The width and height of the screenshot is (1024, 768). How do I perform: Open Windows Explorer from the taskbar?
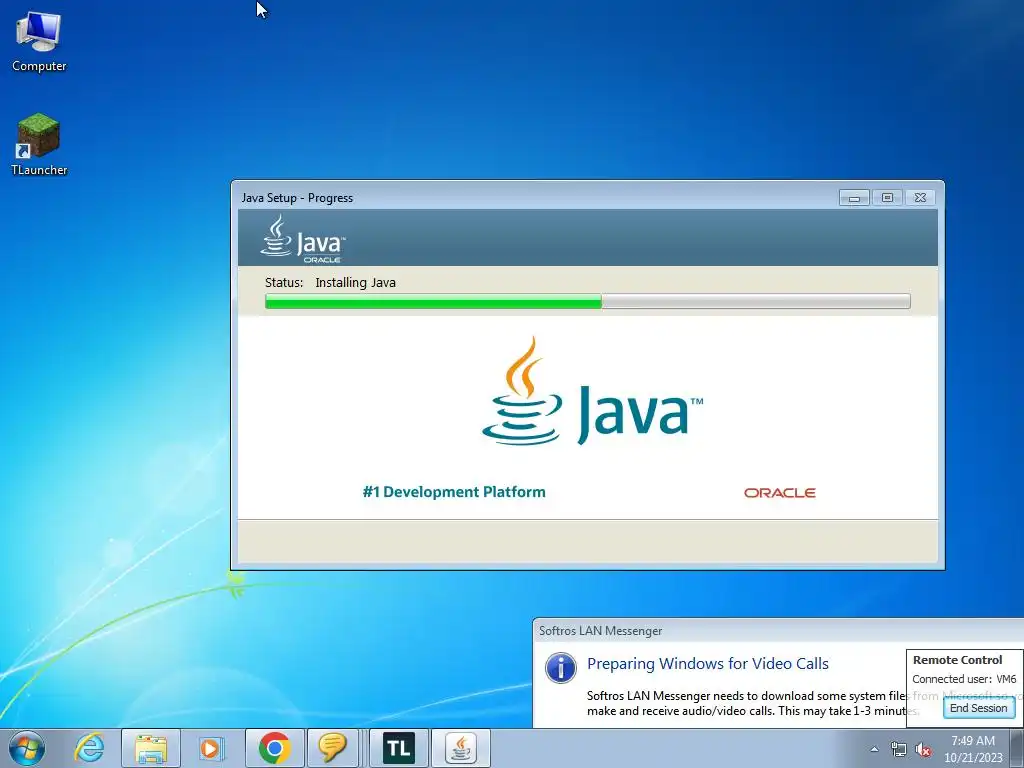pos(151,748)
